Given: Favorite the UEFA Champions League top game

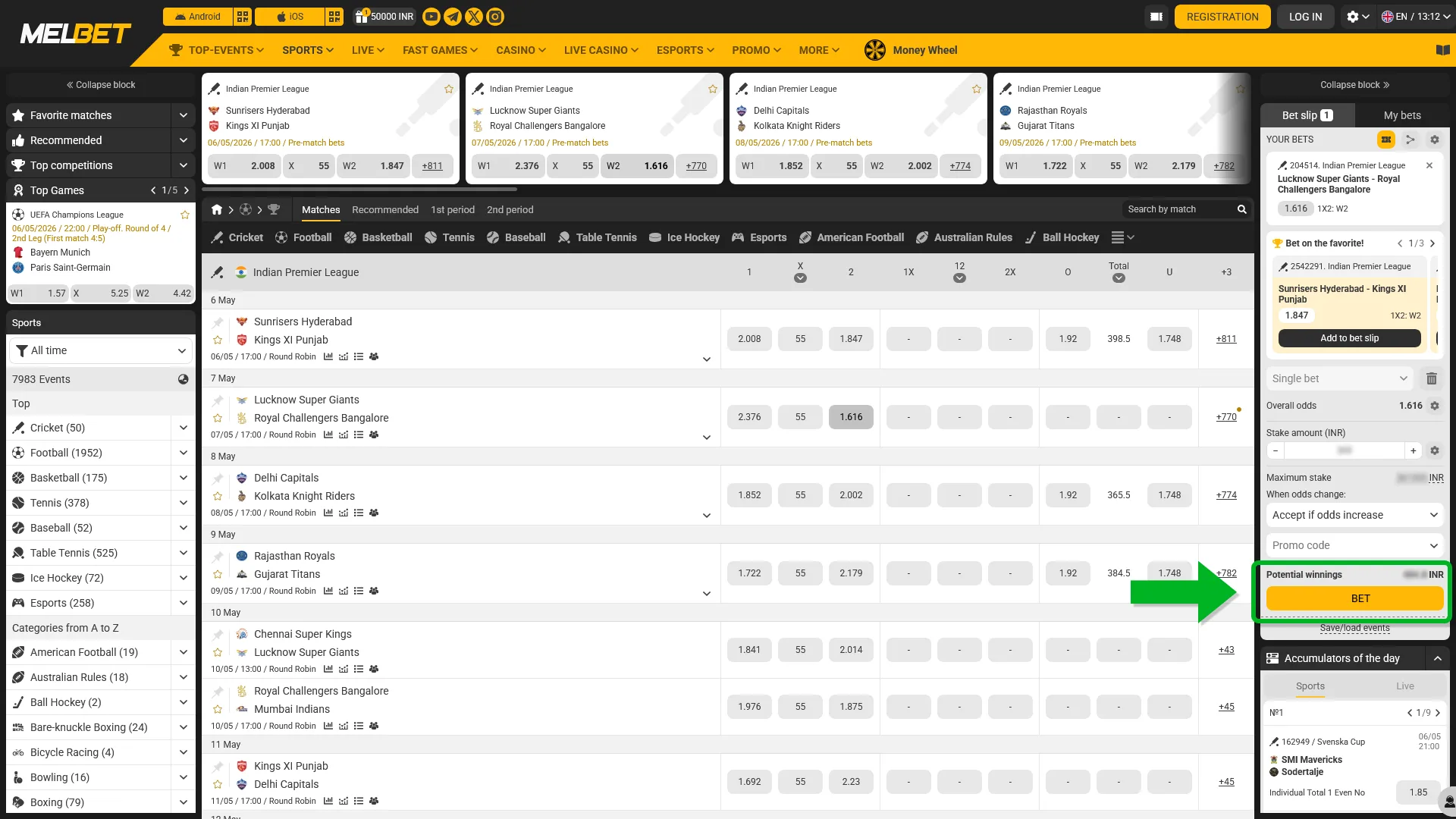Looking at the screenshot, I should click(x=185, y=215).
